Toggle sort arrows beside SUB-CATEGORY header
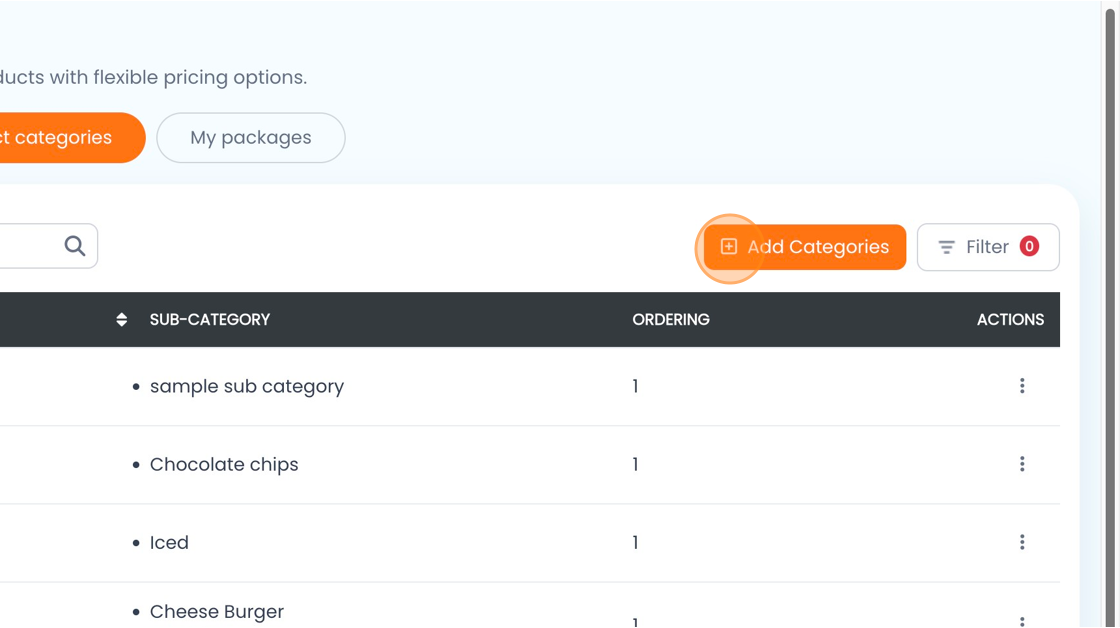1120x628 pixels. click(122, 320)
